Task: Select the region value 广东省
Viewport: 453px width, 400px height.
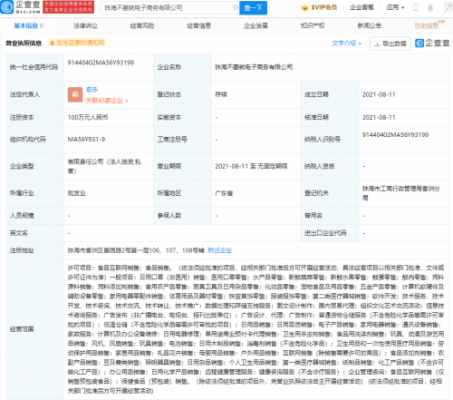Action: click(x=224, y=193)
